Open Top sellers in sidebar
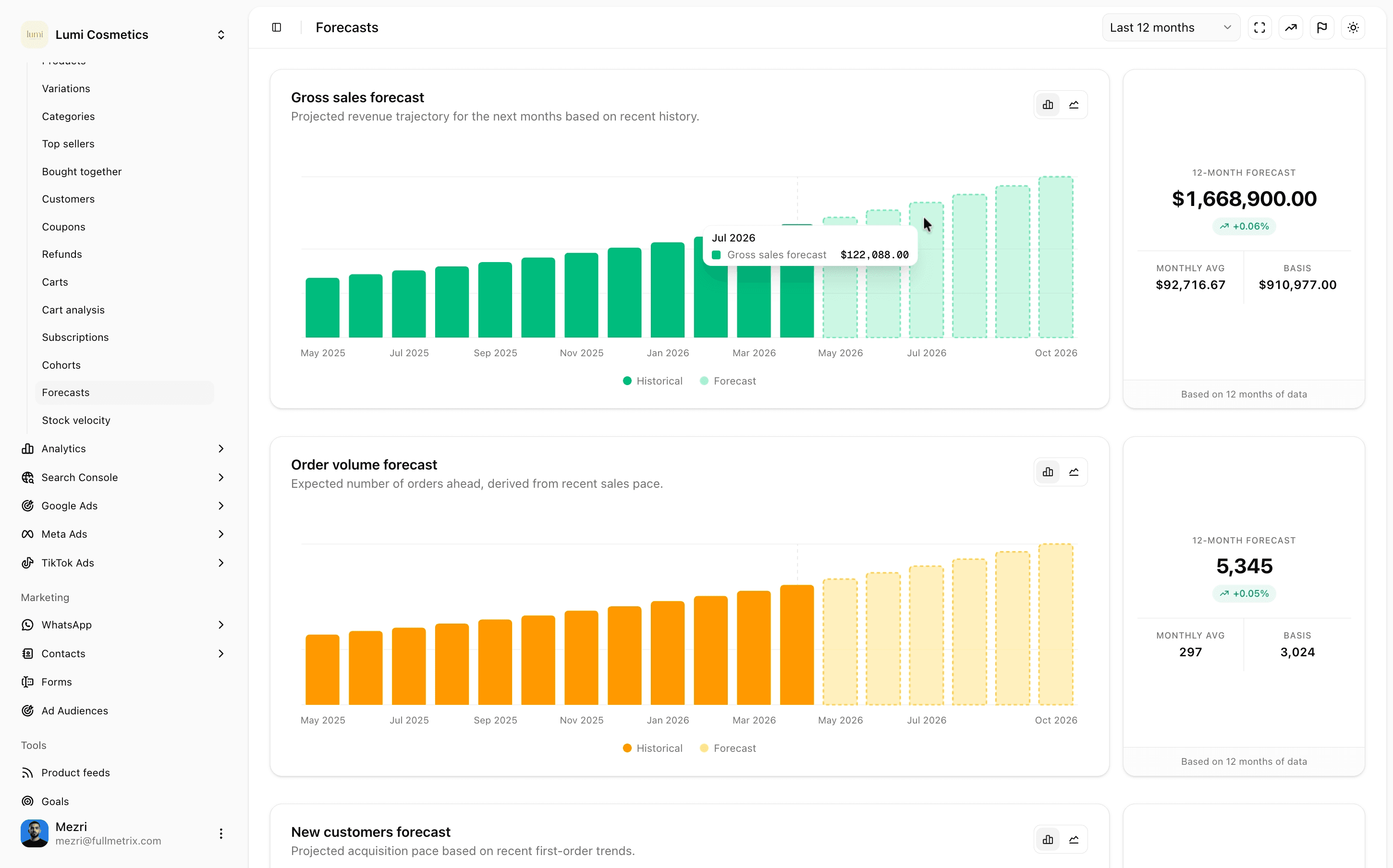 (124, 144)
